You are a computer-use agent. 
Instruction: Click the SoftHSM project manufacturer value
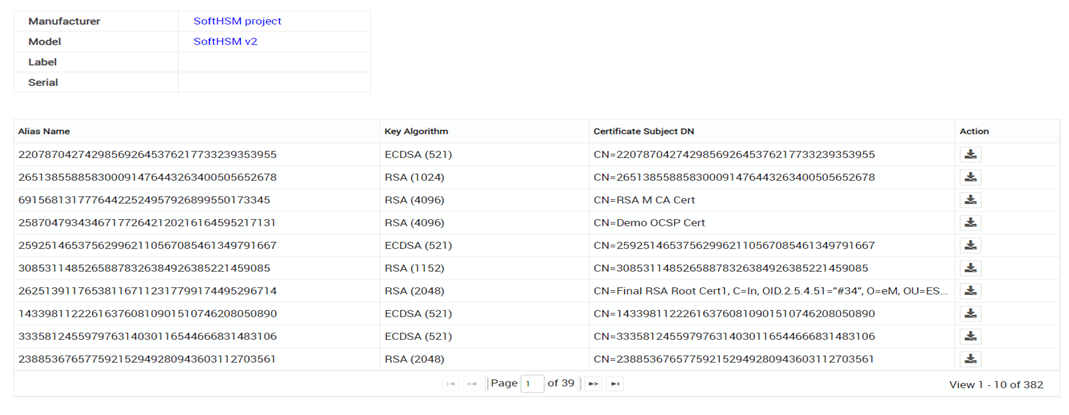click(237, 21)
